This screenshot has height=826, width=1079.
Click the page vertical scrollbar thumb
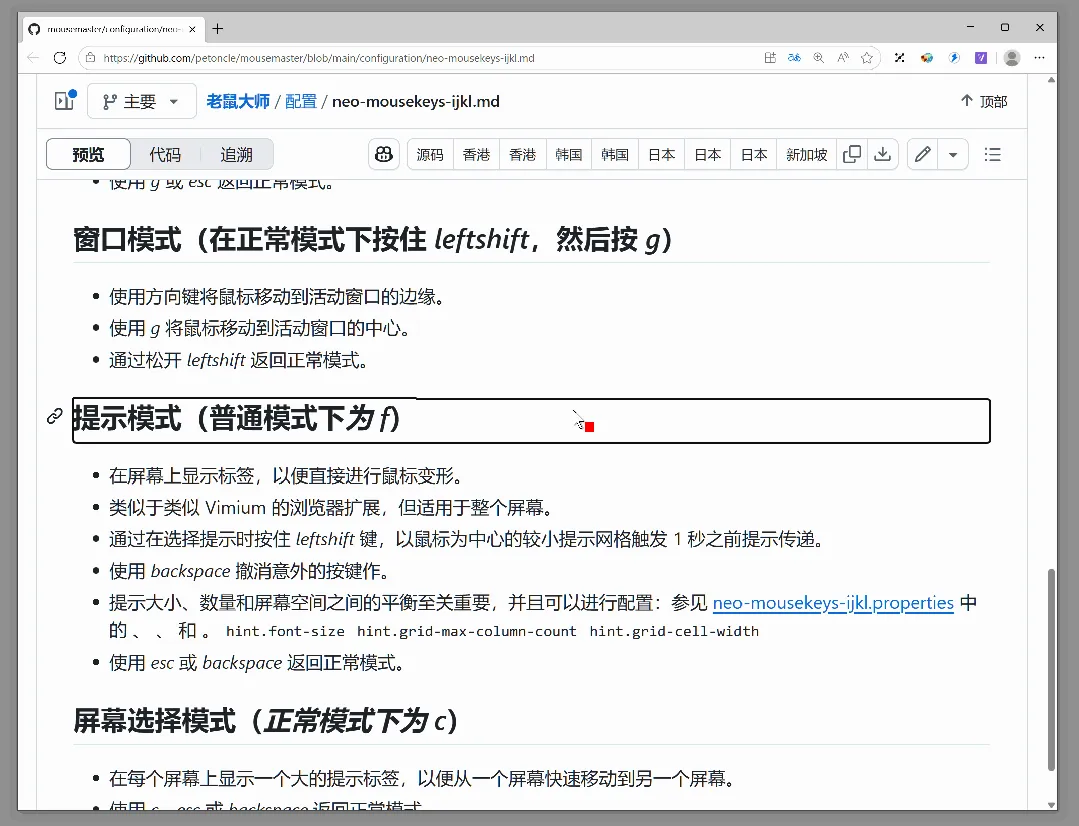[1051, 669]
